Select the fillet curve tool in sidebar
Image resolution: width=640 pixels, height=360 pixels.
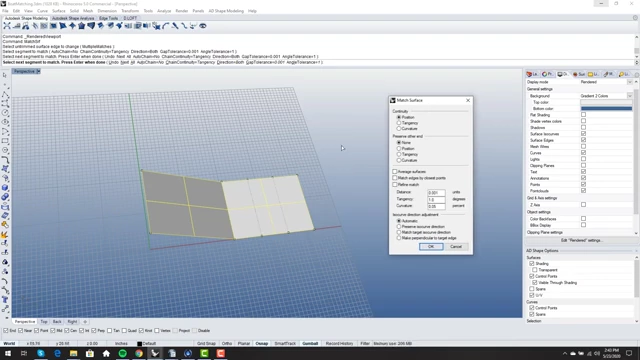point(5,160)
